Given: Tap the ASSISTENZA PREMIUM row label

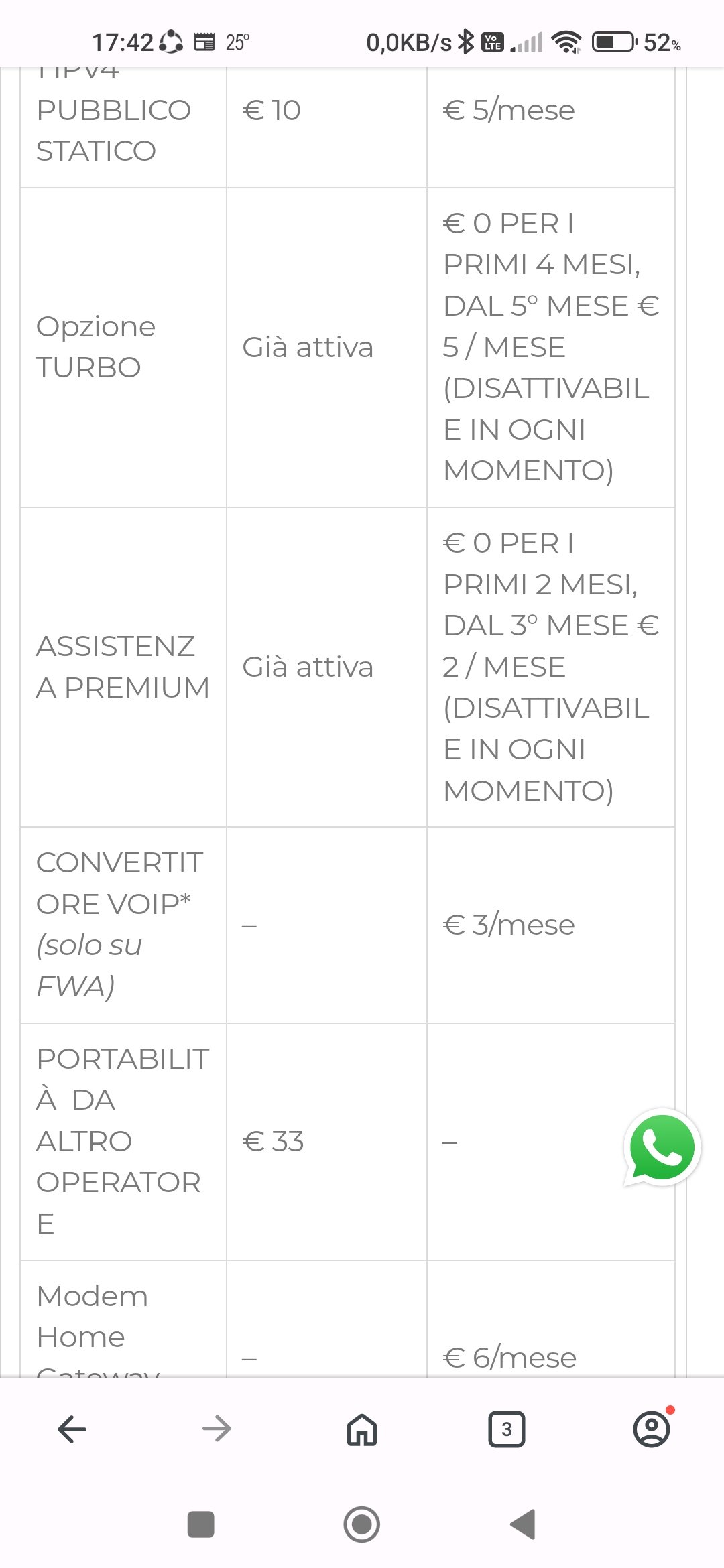Looking at the screenshot, I should (123, 667).
